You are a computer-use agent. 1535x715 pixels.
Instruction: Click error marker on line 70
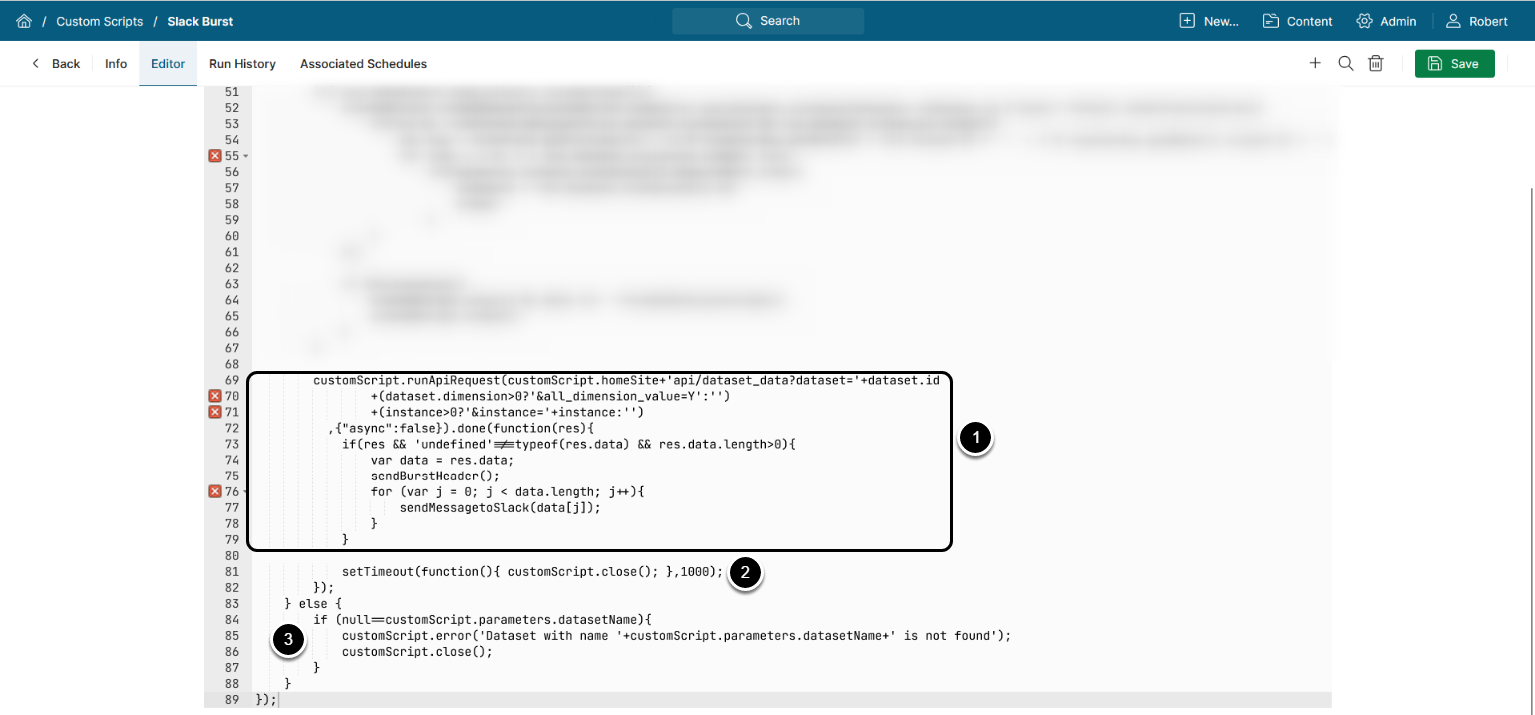pos(214,396)
